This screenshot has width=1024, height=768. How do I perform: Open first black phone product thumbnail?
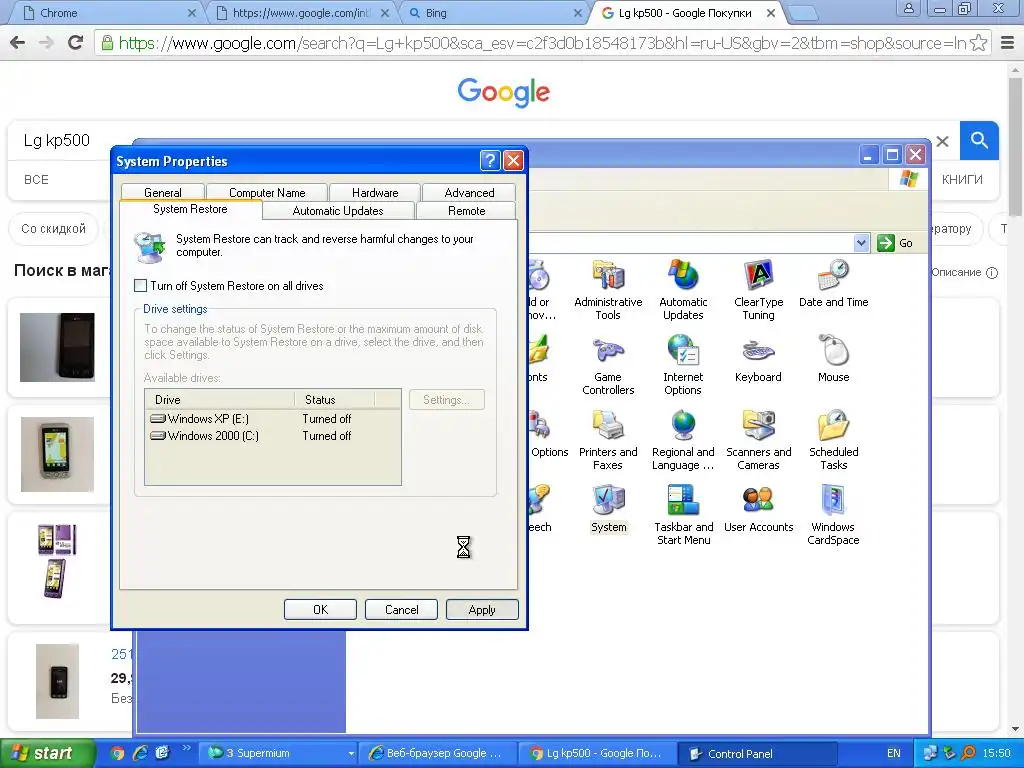(x=57, y=347)
